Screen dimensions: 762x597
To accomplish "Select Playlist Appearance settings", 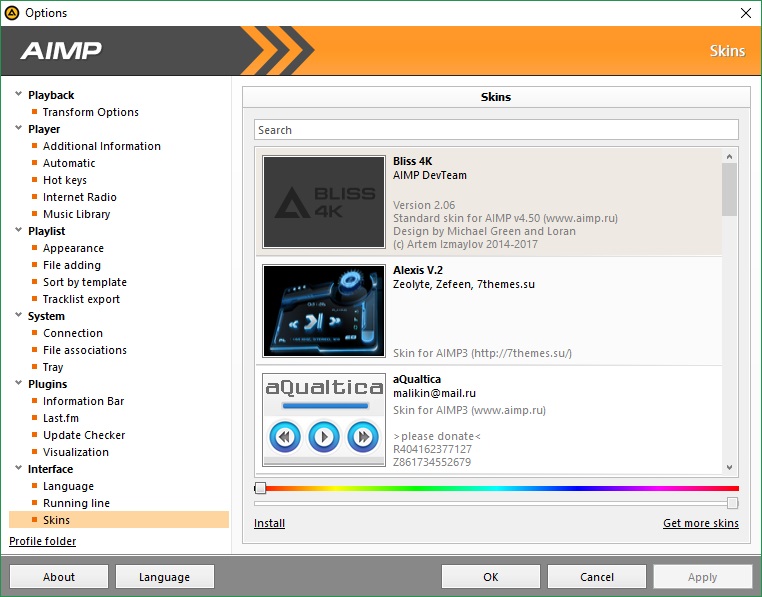I will coord(73,248).
